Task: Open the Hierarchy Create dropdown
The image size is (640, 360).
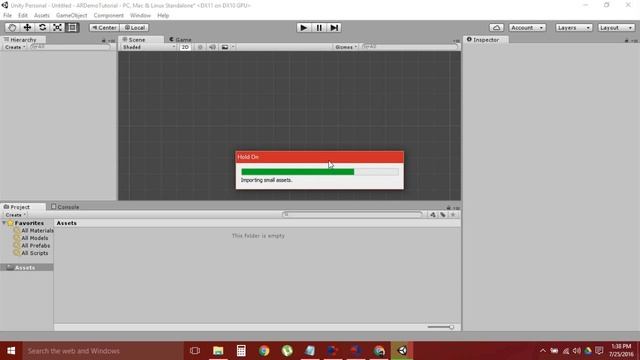Action: pyautogui.click(x=15, y=47)
